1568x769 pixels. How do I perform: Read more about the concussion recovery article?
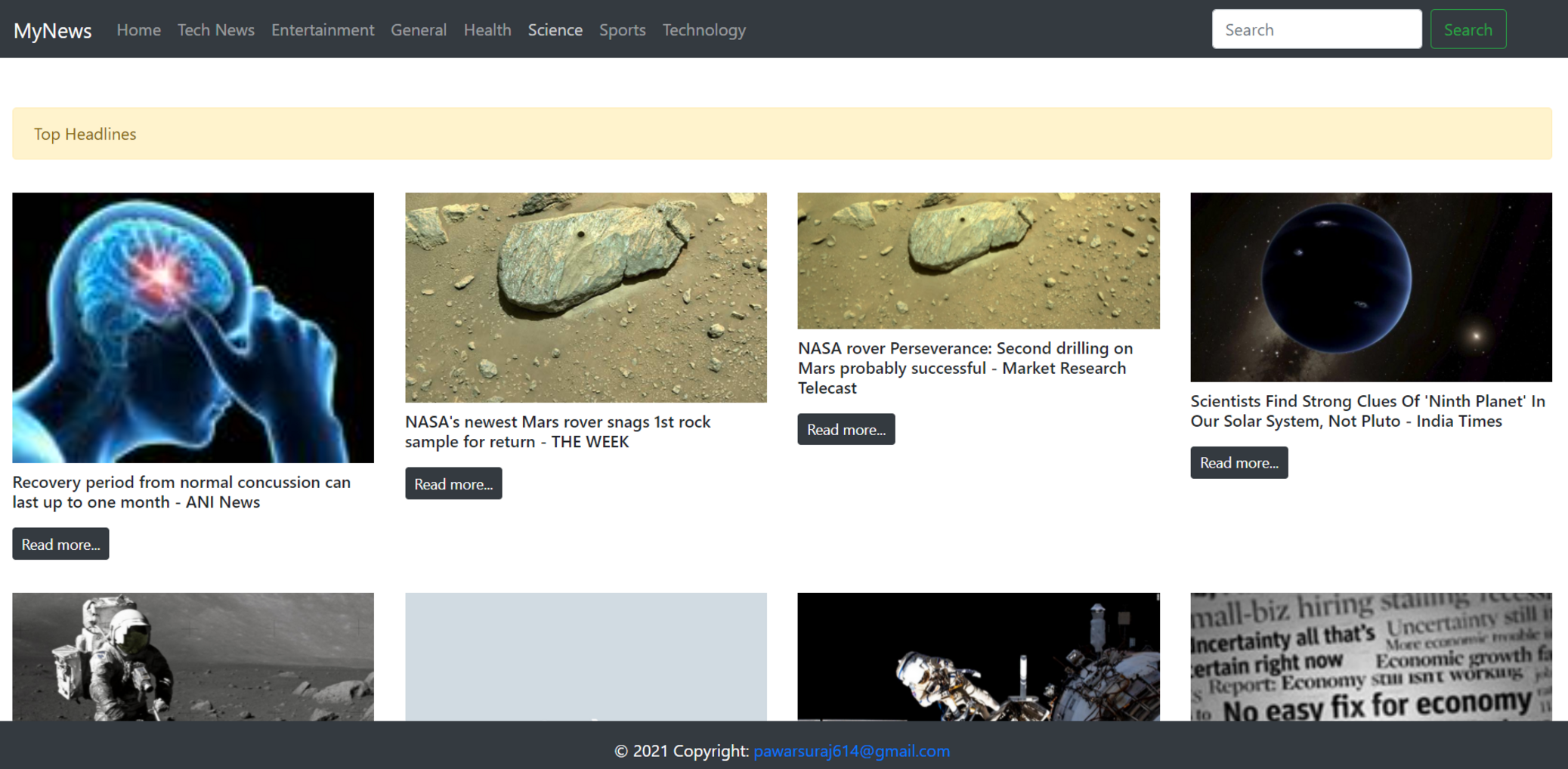[60, 544]
